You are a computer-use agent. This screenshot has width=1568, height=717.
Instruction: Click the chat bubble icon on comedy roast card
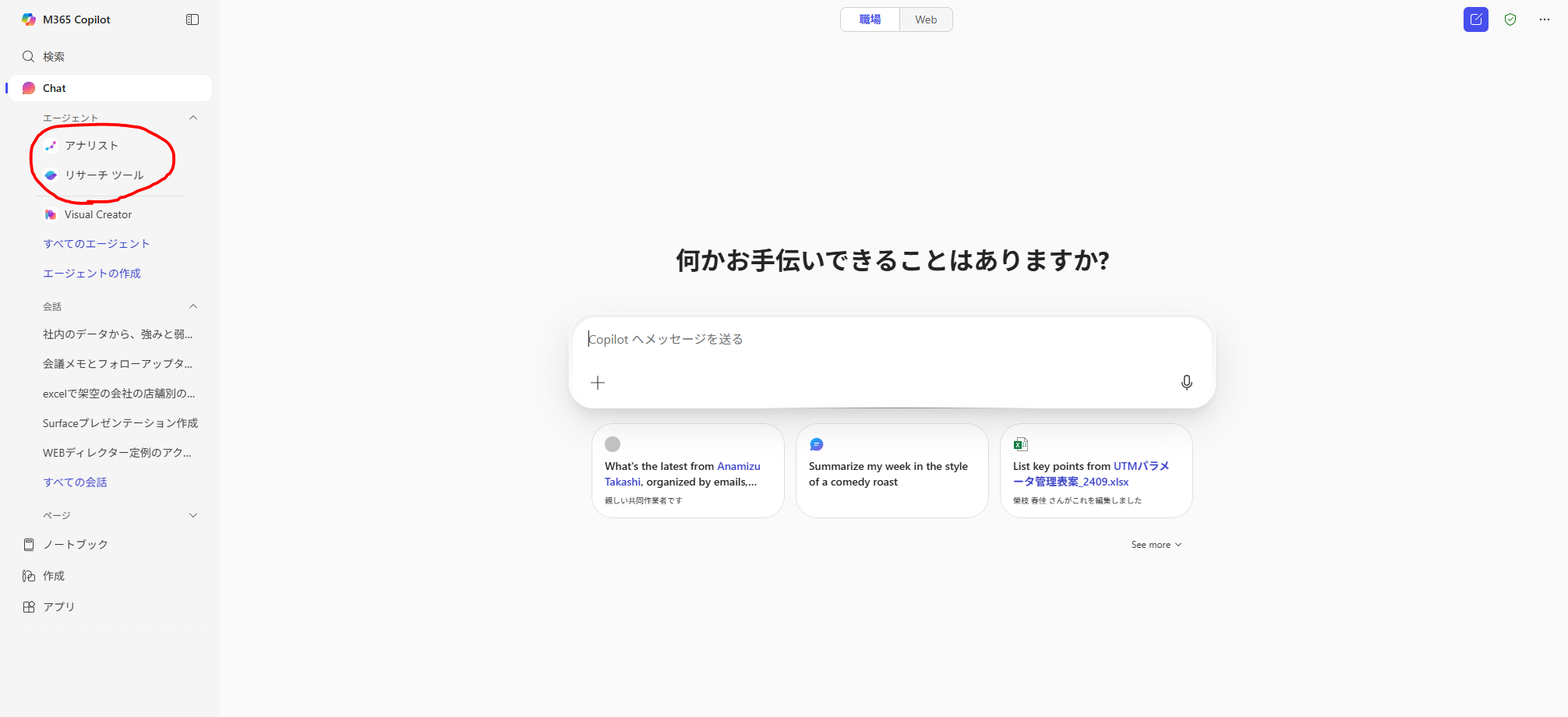point(817,444)
